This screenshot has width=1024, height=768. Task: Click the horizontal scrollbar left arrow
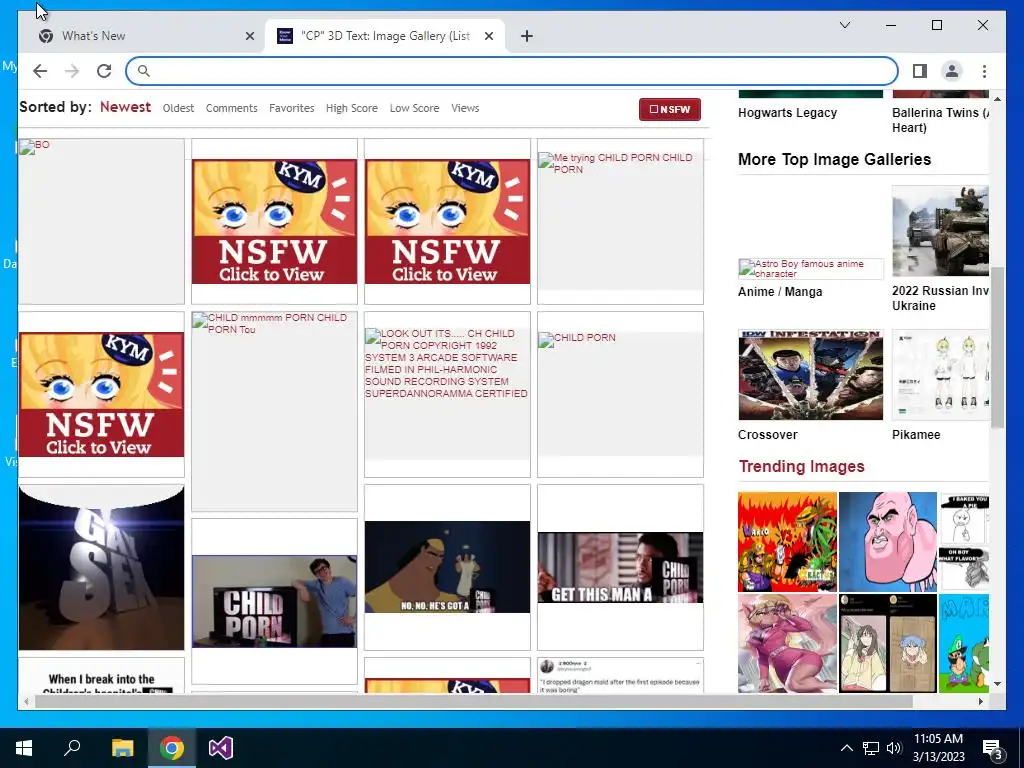tap(26, 701)
